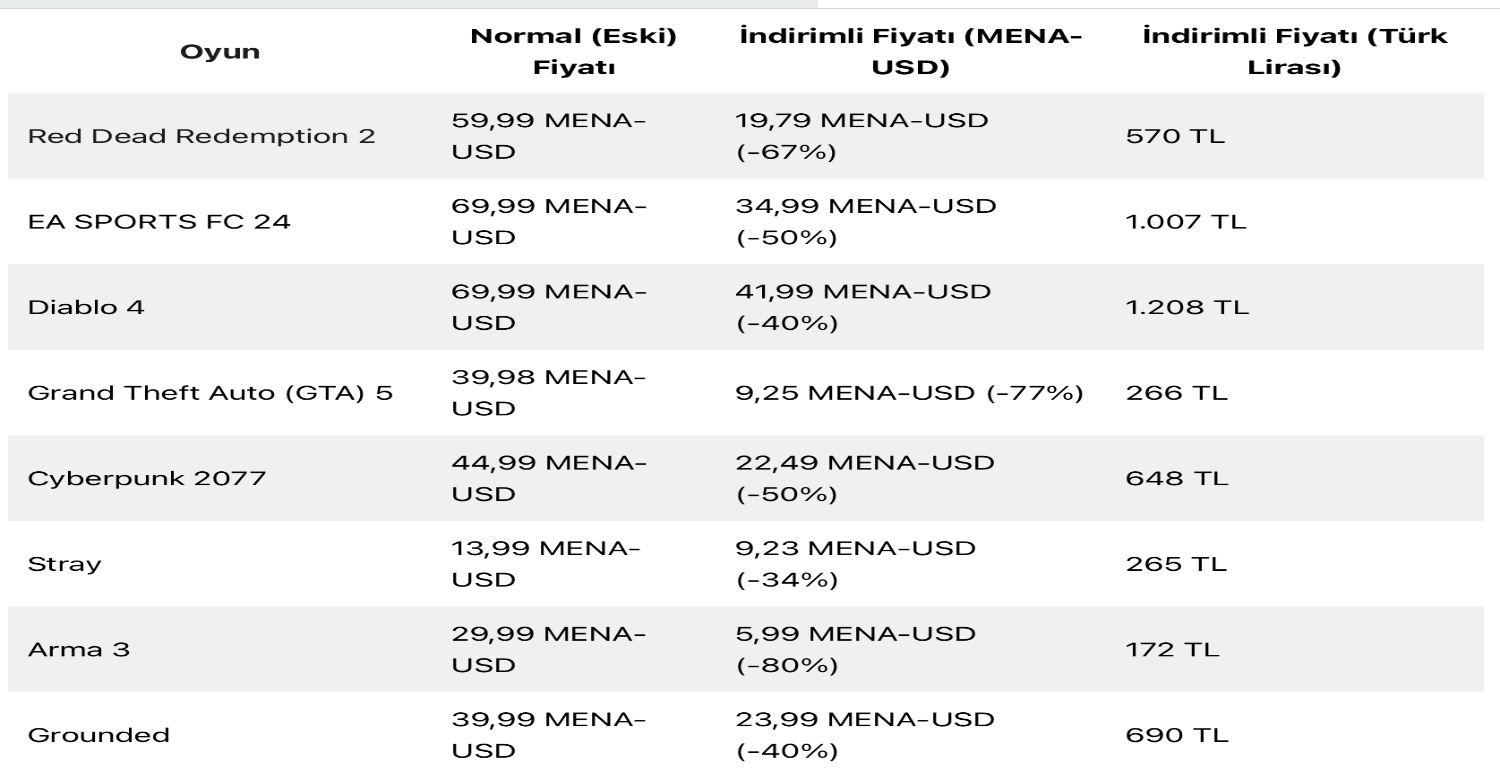Click the Oyun column header
The height and width of the screenshot is (775, 1500).
point(220,52)
